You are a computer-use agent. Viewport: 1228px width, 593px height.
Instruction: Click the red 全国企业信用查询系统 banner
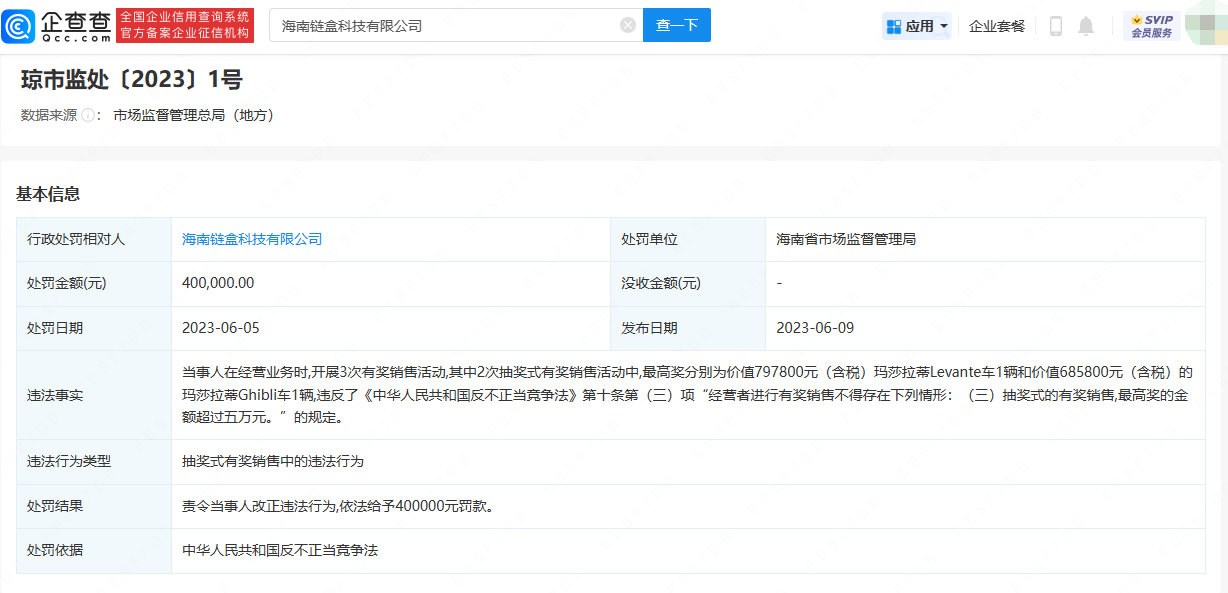[x=185, y=26]
